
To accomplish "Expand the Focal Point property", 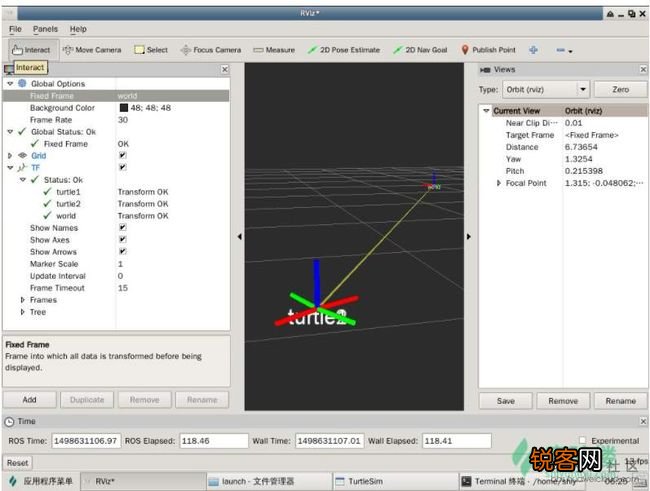I will pos(499,183).
